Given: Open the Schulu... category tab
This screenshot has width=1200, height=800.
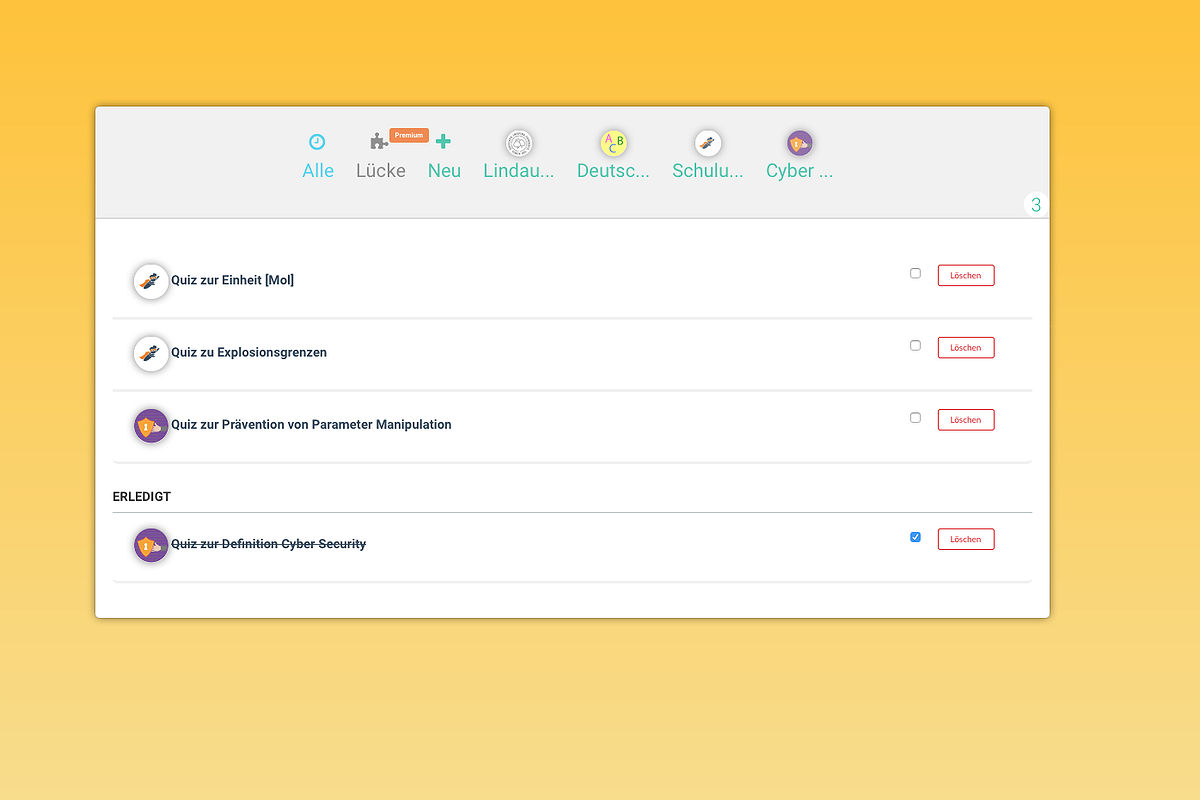Looking at the screenshot, I should 708,171.
